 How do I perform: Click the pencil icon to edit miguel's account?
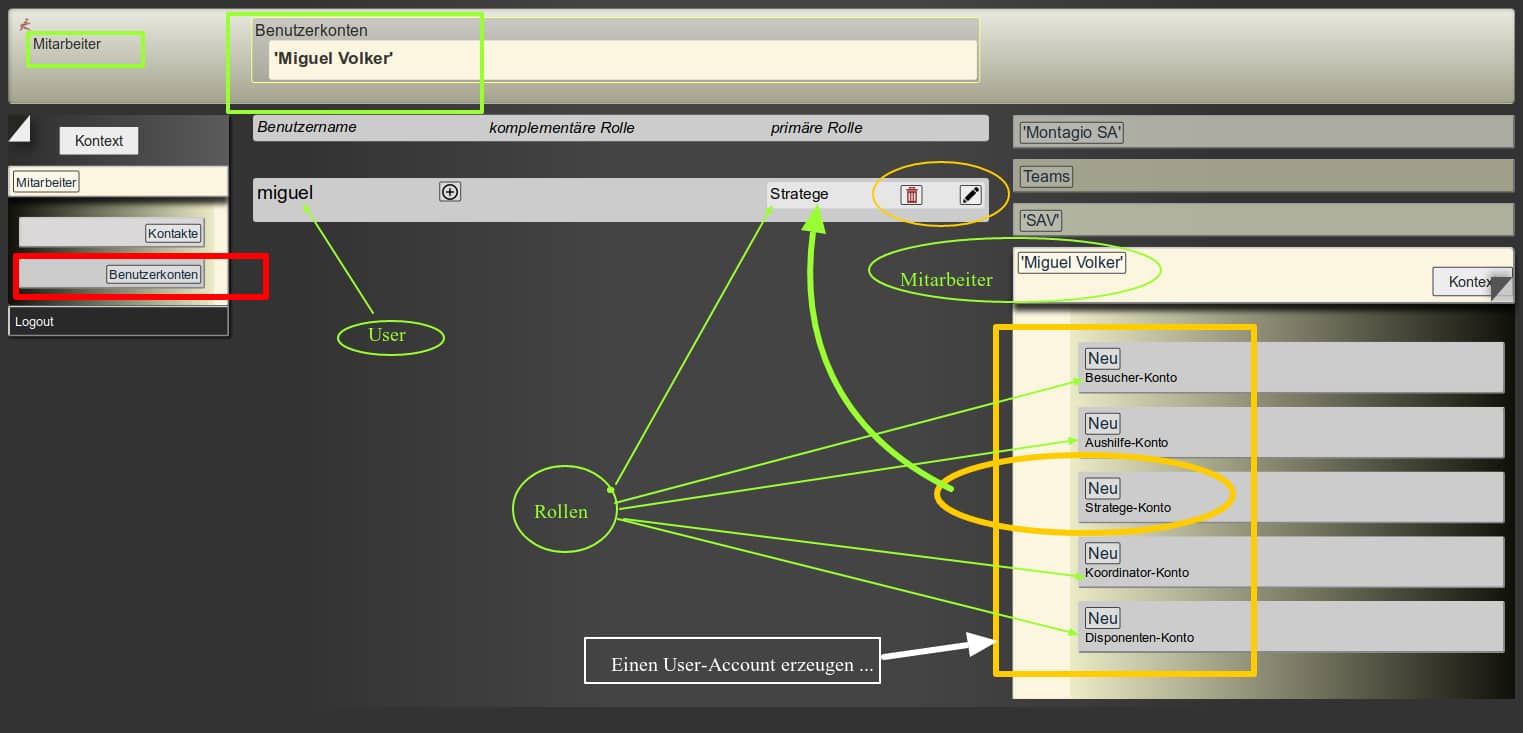click(x=970, y=195)
